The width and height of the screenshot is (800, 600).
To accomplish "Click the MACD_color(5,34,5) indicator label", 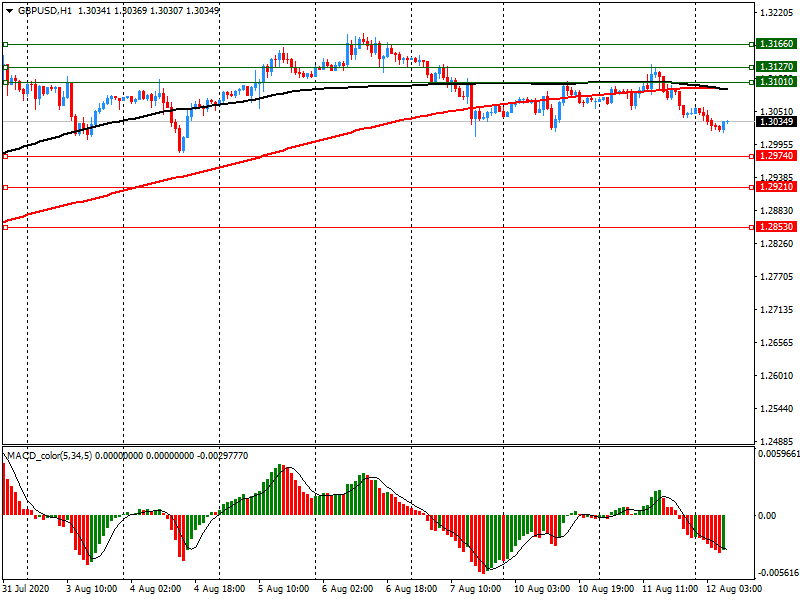I will click(x=49, y=456).
